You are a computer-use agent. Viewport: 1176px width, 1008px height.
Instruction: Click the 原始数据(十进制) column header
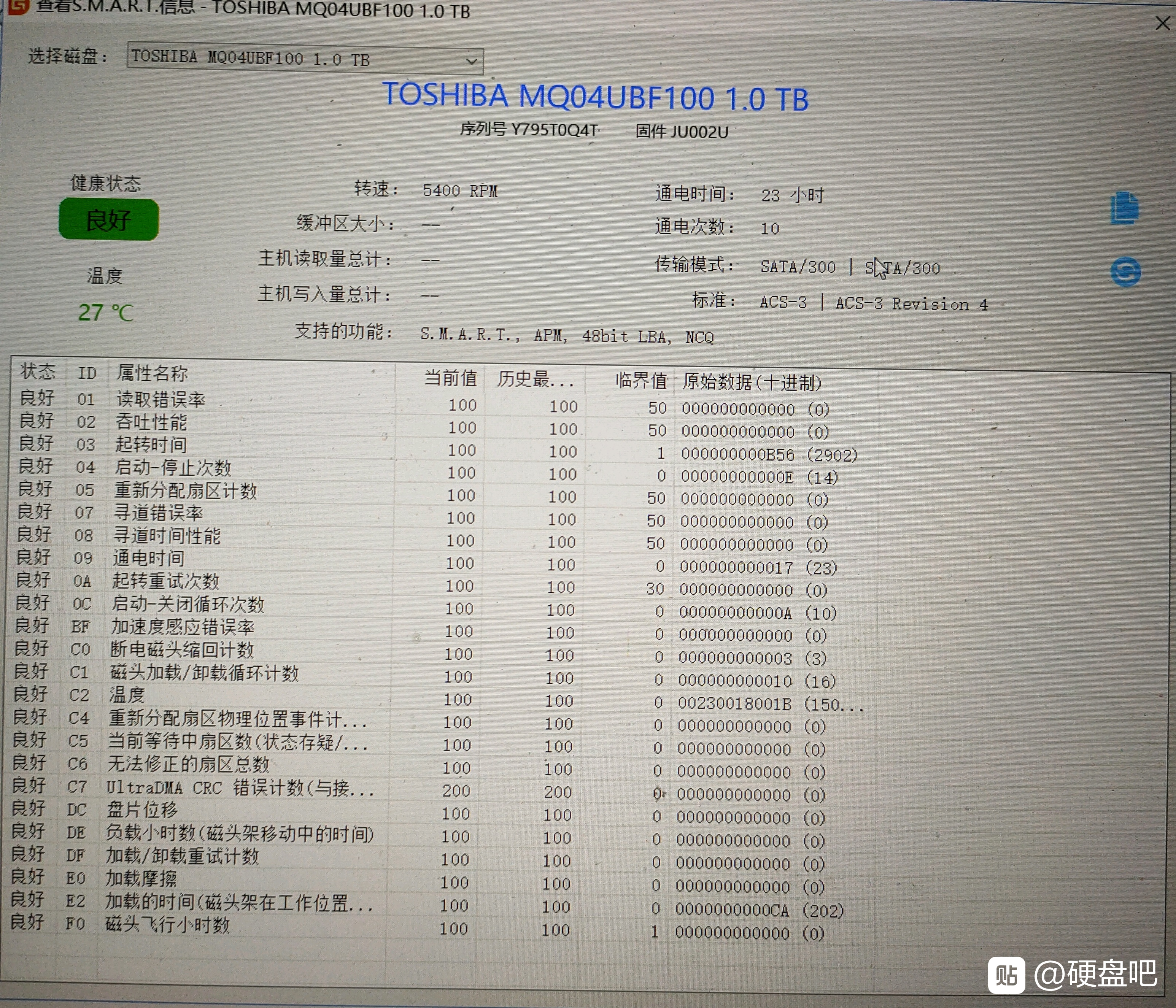pyautogui.click(x=752, y=382)
